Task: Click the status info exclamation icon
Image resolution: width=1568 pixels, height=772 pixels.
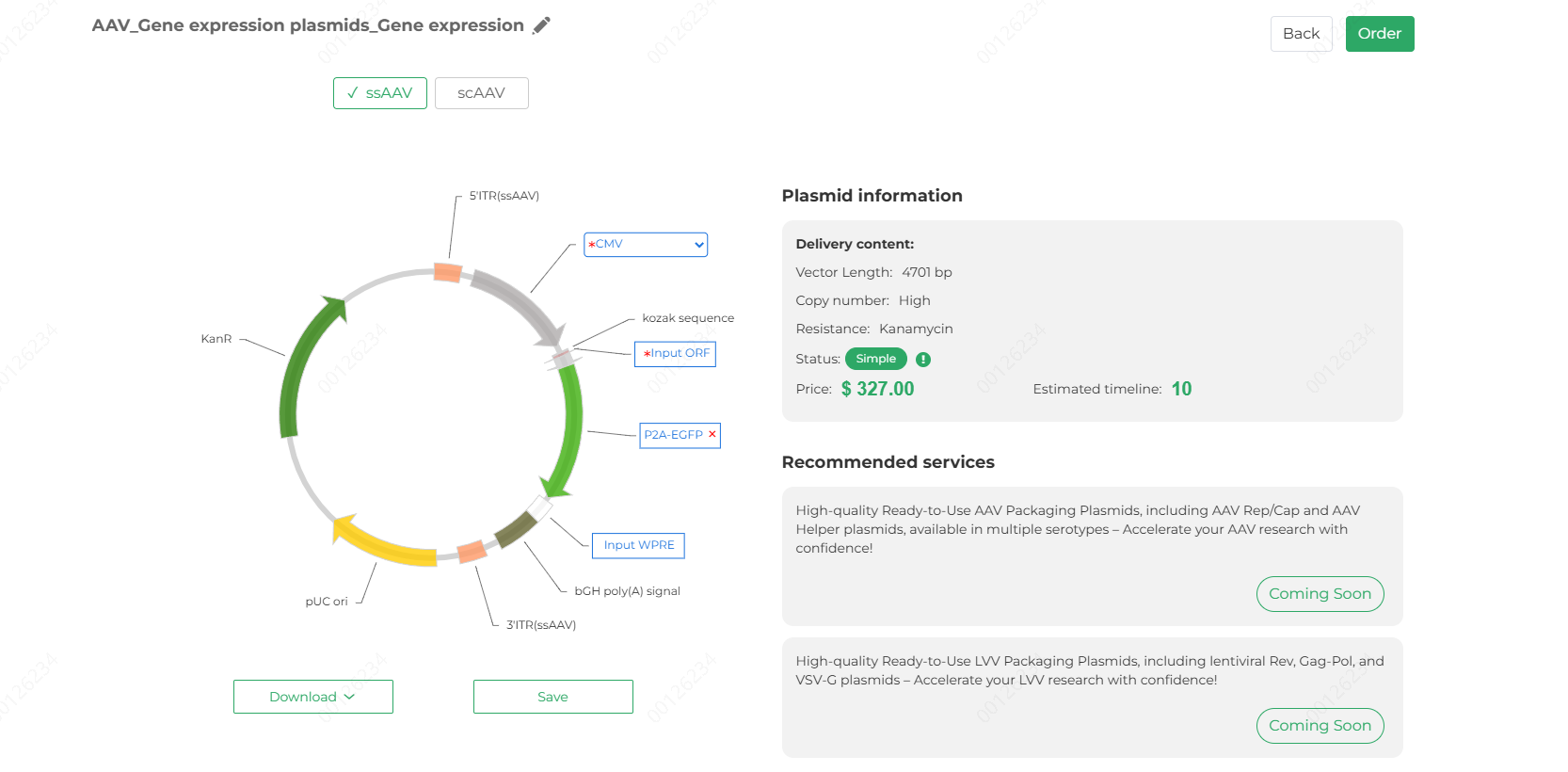Action: (923, 359)
